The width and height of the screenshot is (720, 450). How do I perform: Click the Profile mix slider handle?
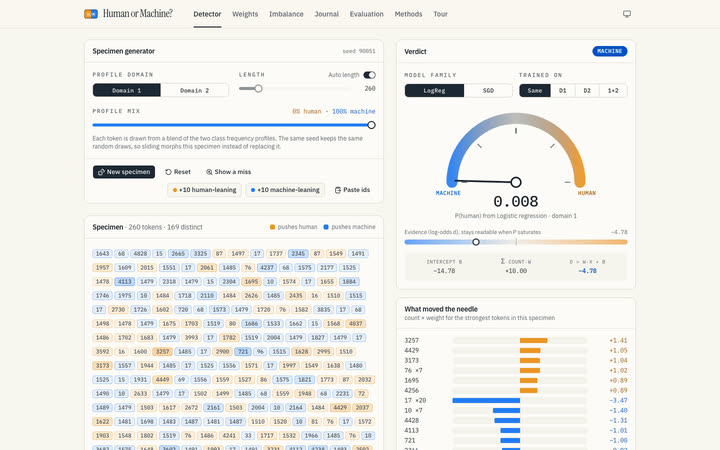click(371, 125)
